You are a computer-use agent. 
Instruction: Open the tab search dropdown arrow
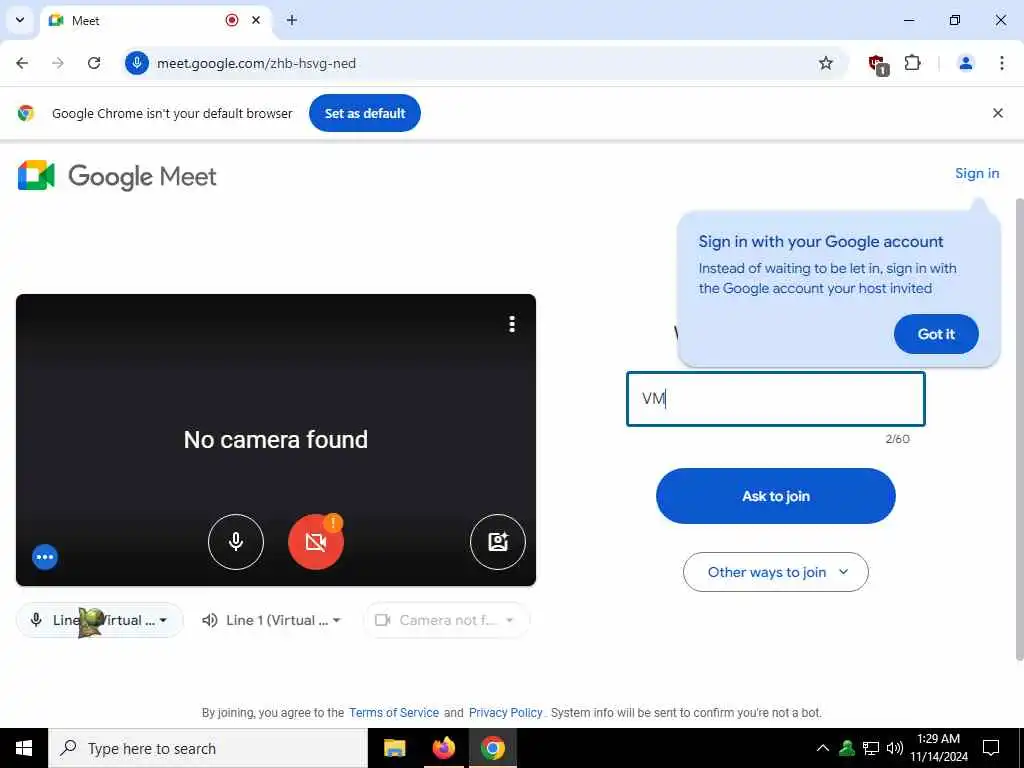(20, 20)
